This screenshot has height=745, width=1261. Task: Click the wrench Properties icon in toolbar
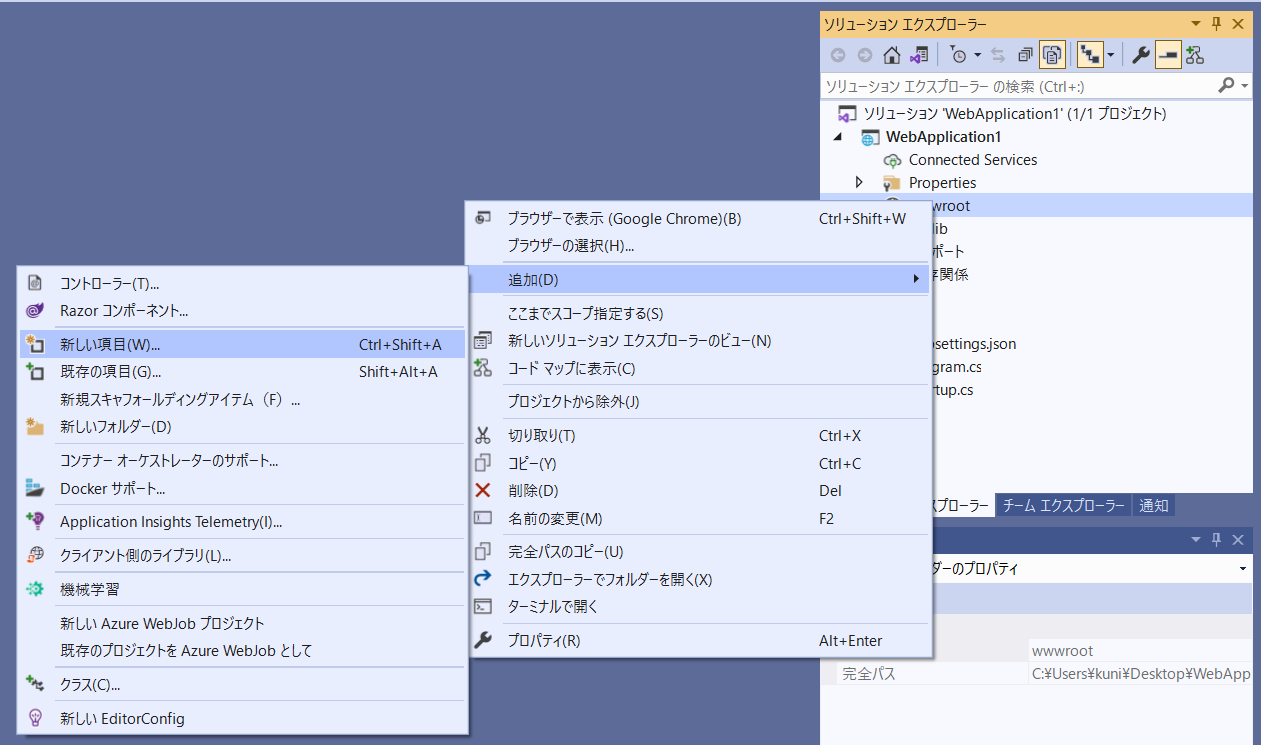coord(1140,56)
